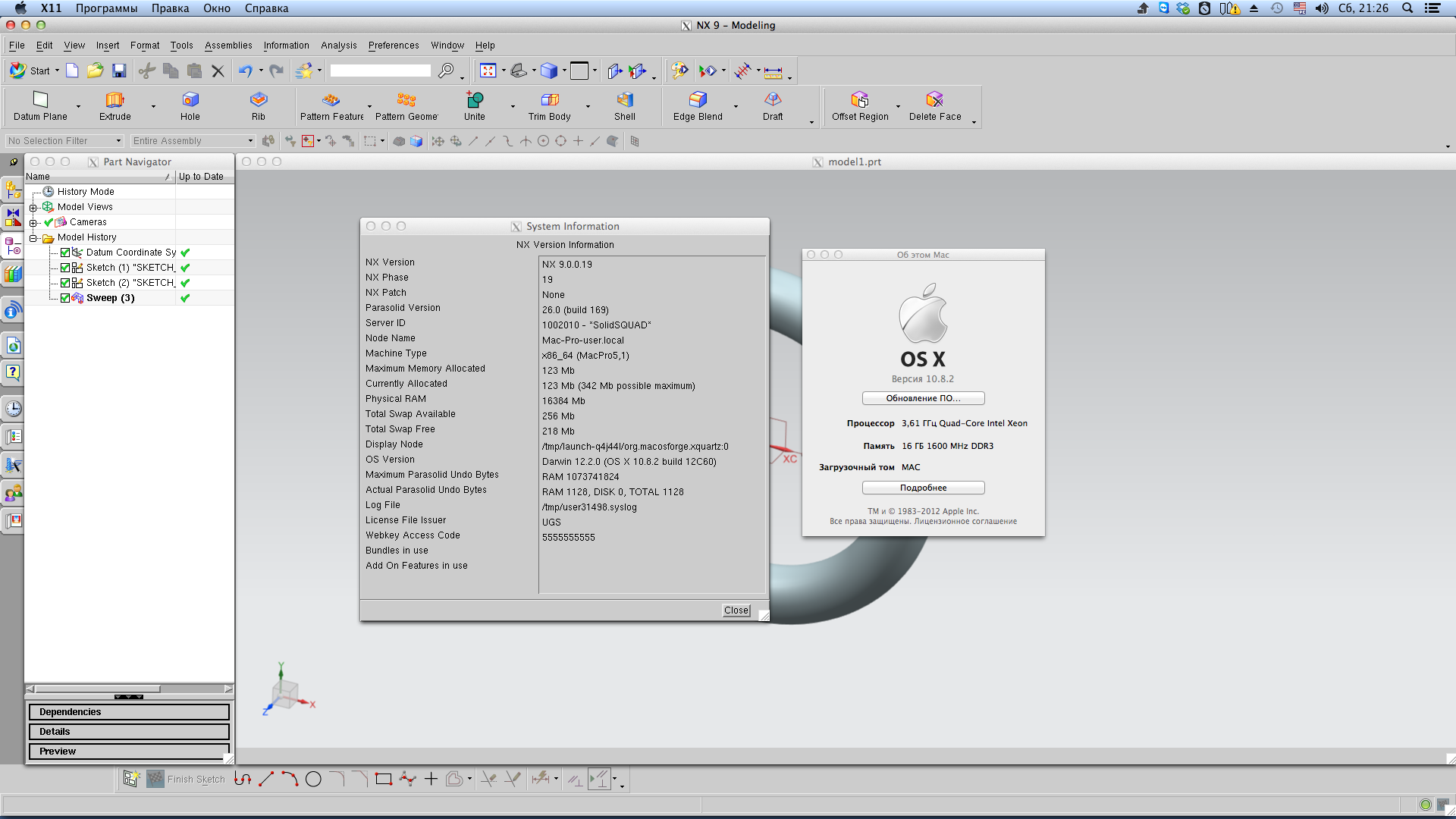This screenshot has height=819, width=1456.
Task: Open the Unite dropdown arrow
Action: point(513,106)
